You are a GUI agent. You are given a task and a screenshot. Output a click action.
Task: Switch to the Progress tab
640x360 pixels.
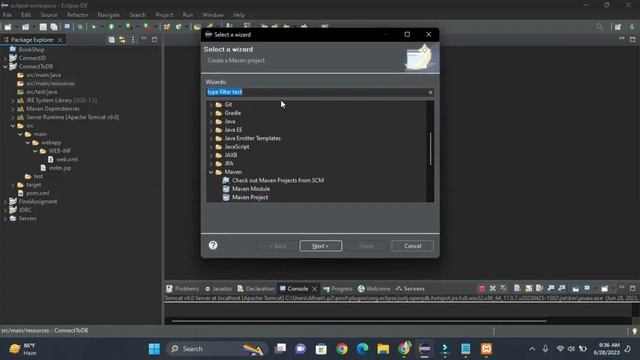click(338, 289)
